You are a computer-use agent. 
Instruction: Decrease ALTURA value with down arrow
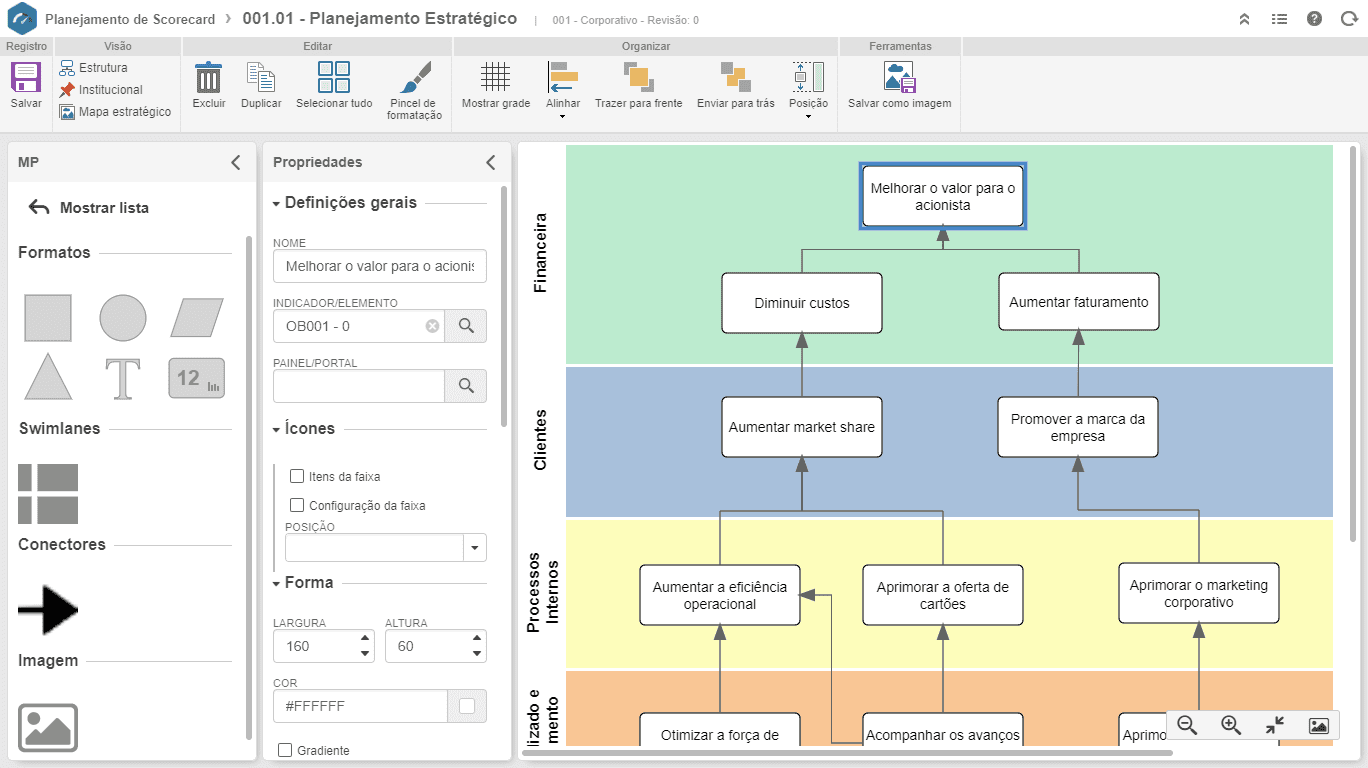tap(477, 654)
